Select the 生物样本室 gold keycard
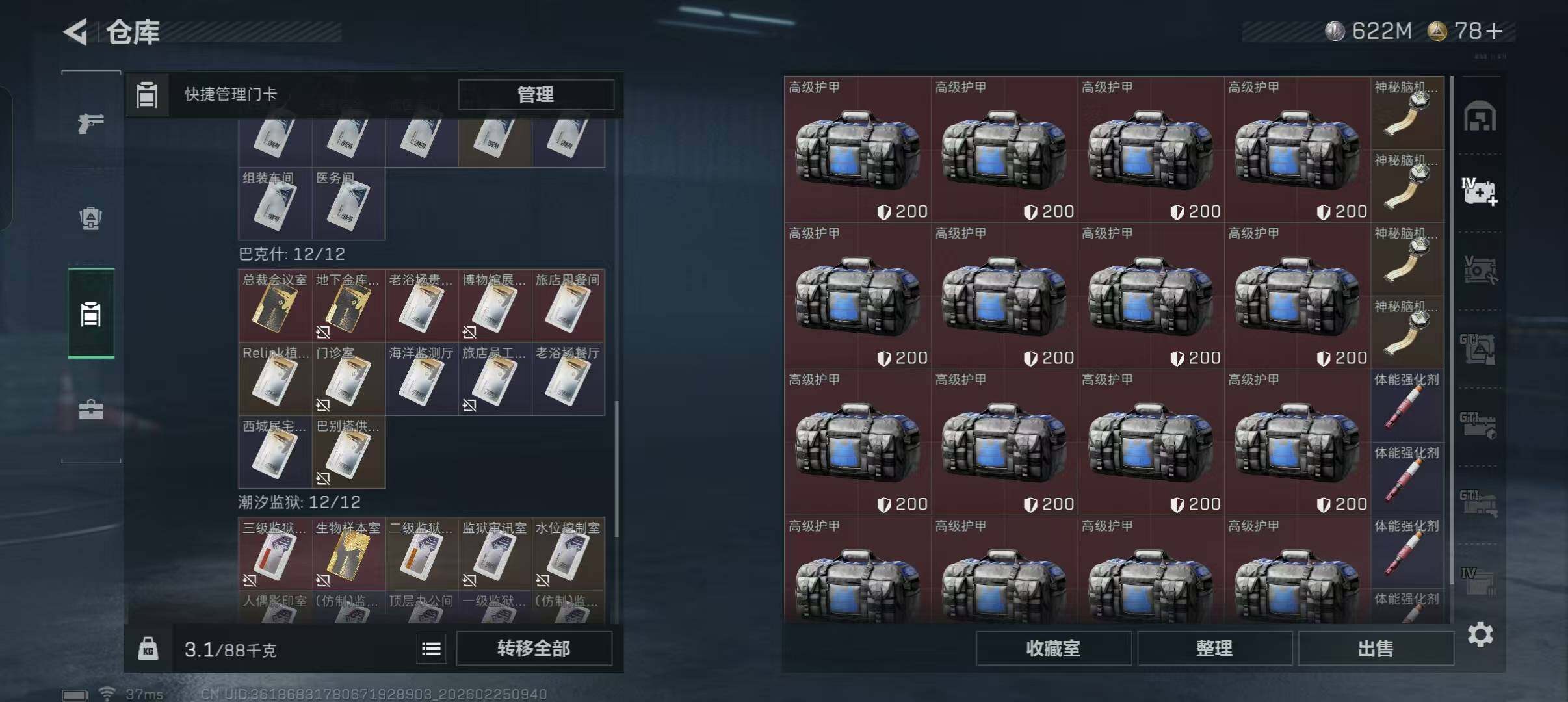This screenshot has height=702, width=1568. click(348, 554)
